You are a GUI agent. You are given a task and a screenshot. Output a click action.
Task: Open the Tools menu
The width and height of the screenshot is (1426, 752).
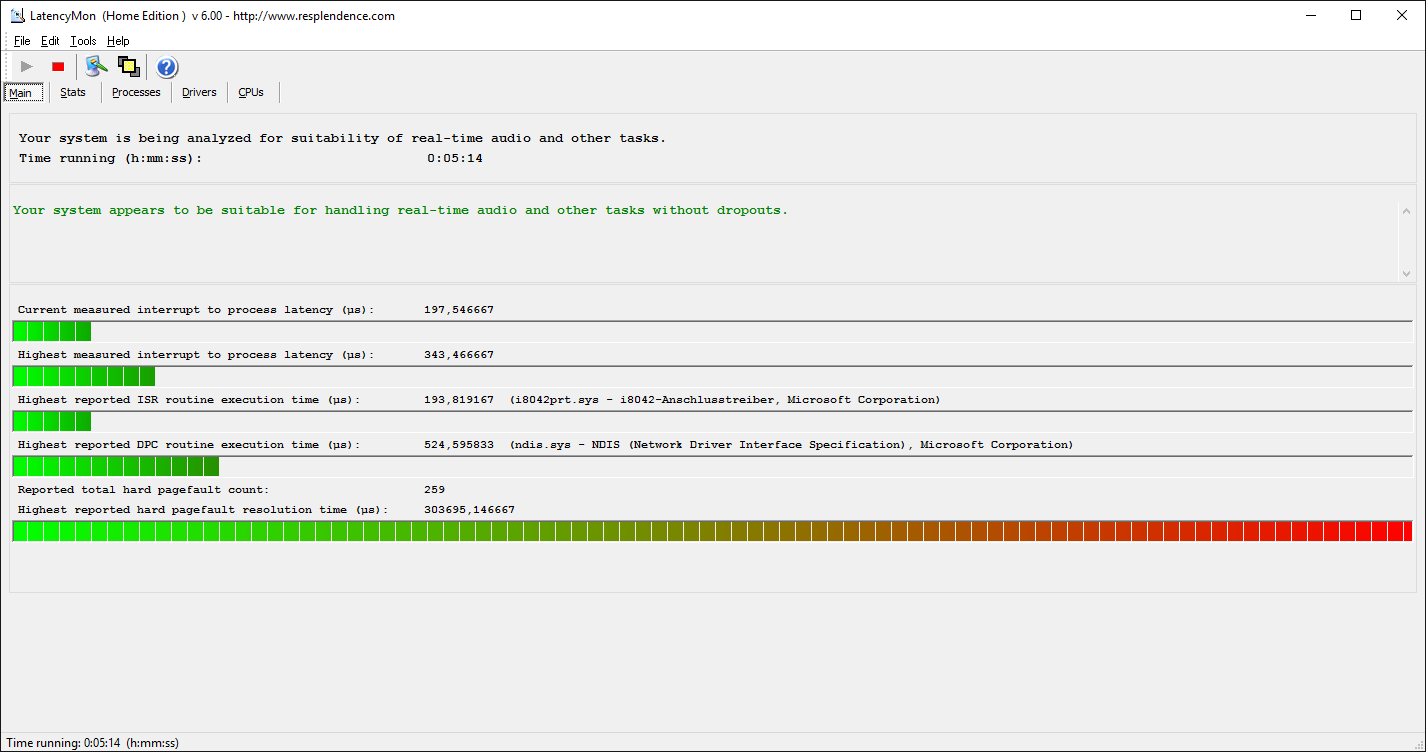[83, 41]
